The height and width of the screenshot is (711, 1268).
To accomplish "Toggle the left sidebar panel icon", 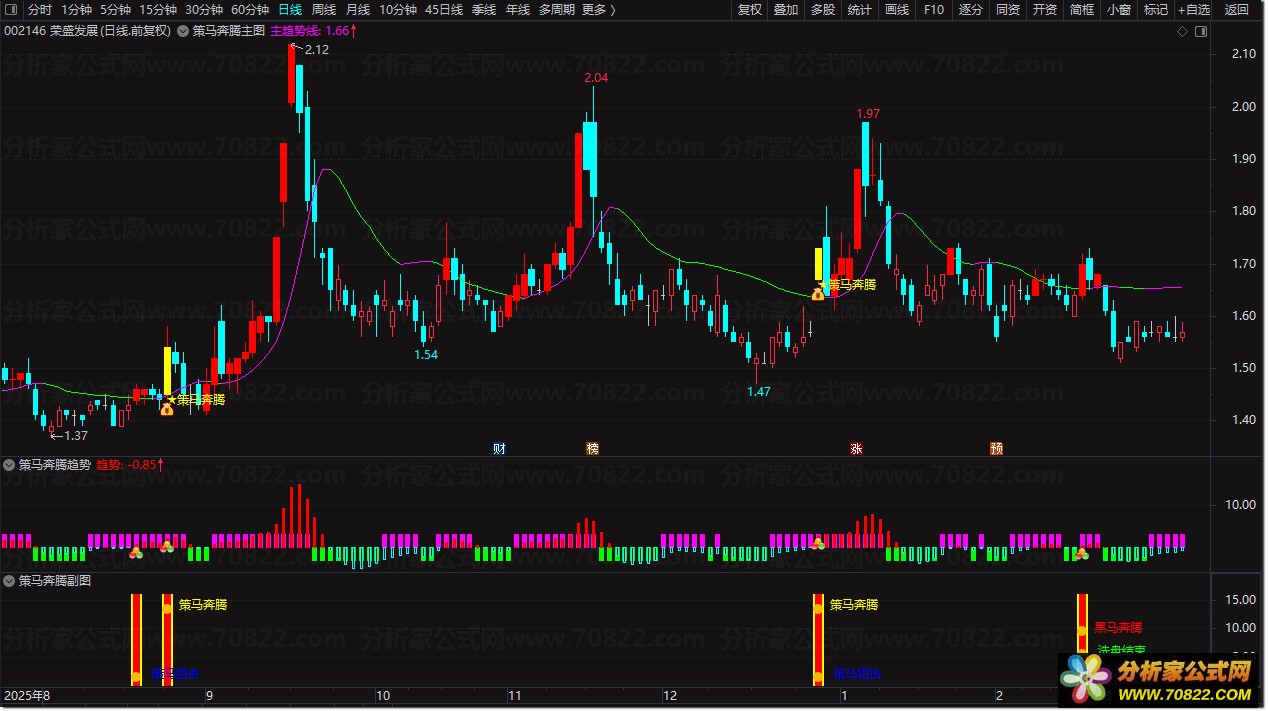I will coord(10,10).
